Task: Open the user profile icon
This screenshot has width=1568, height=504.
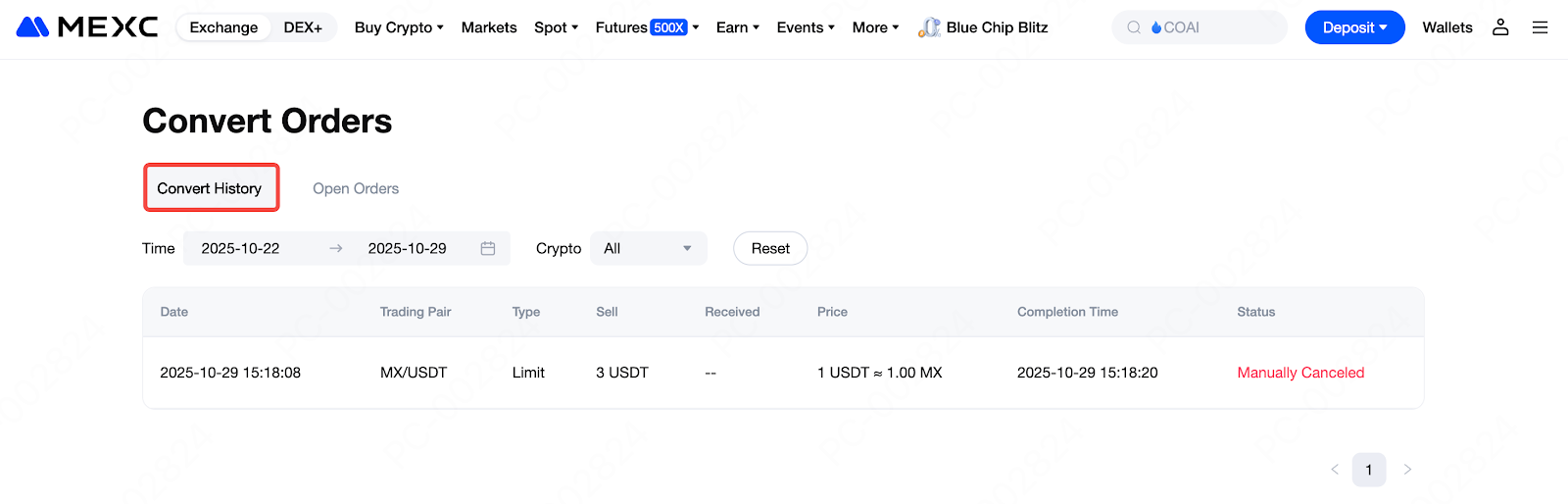Action: tap(1499, 27)
